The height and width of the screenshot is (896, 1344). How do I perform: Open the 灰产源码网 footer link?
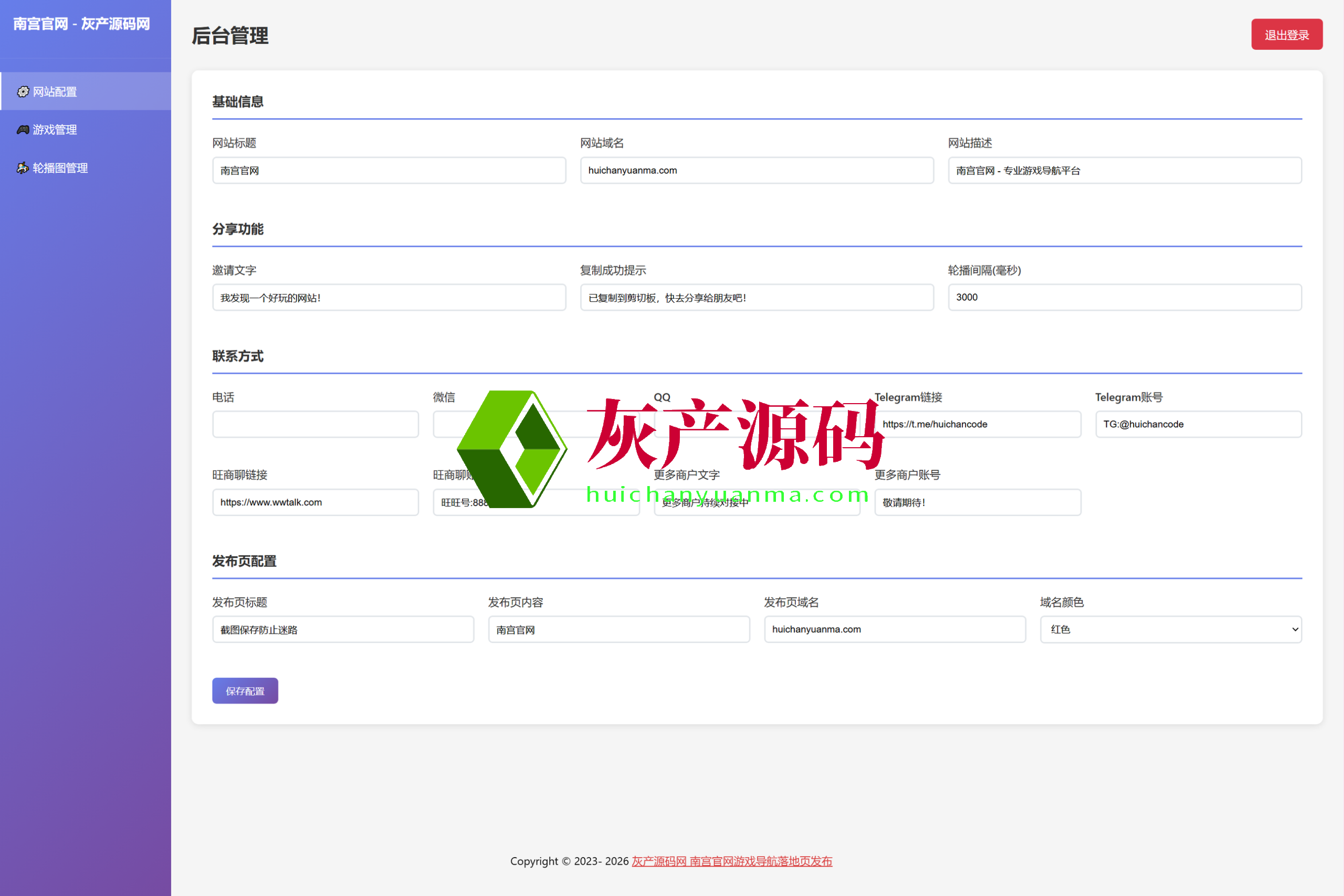coord(659,861)
